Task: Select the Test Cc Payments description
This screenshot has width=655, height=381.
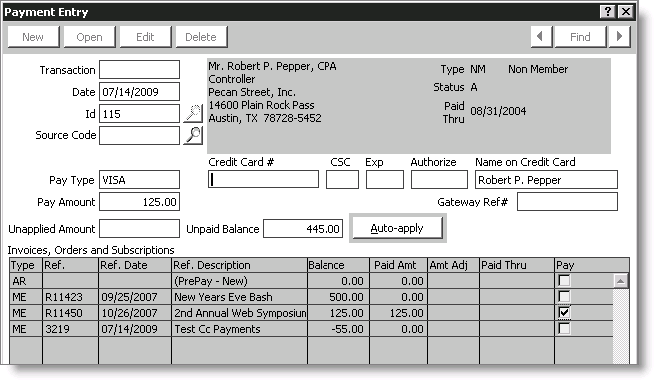Action: point(240,329)
